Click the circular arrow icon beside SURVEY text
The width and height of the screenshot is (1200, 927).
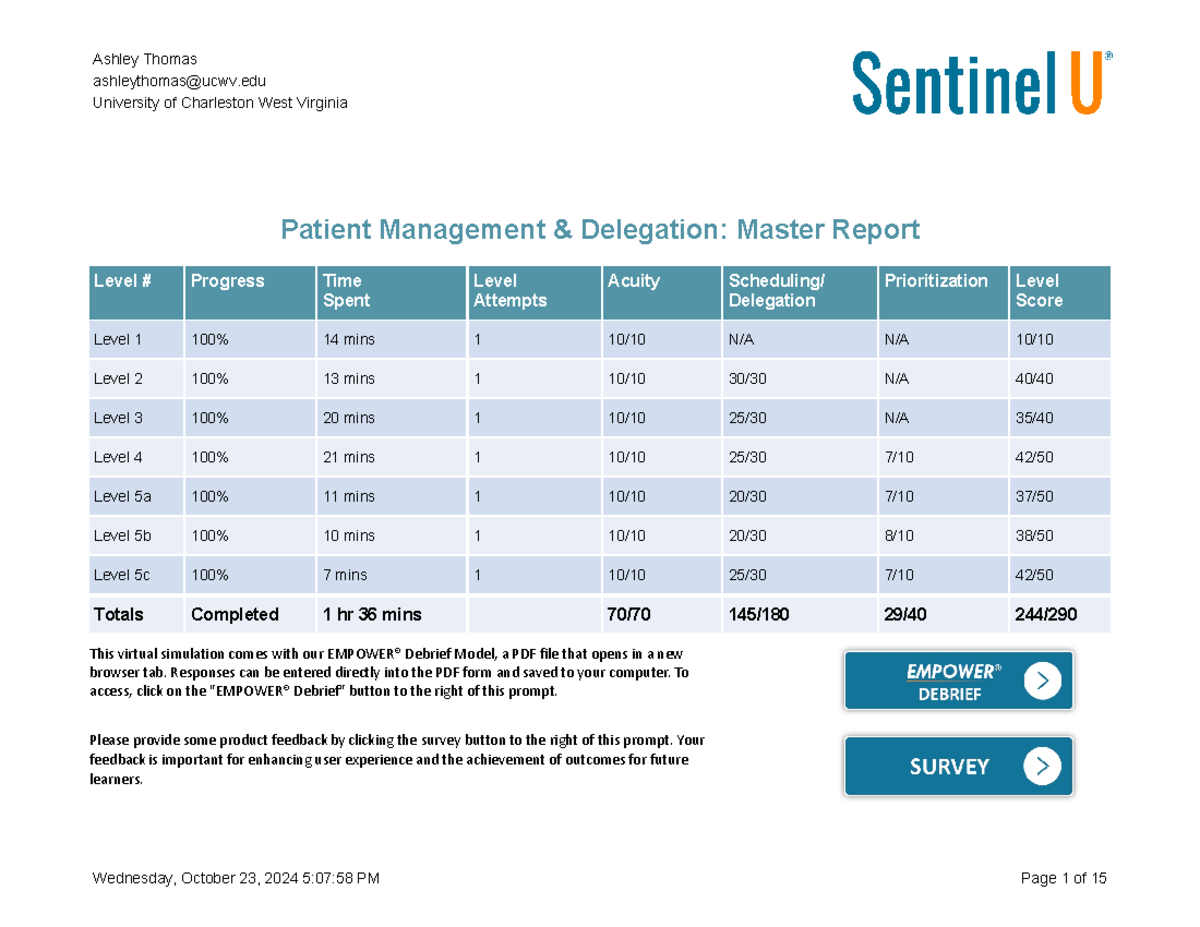point(1043,766)
